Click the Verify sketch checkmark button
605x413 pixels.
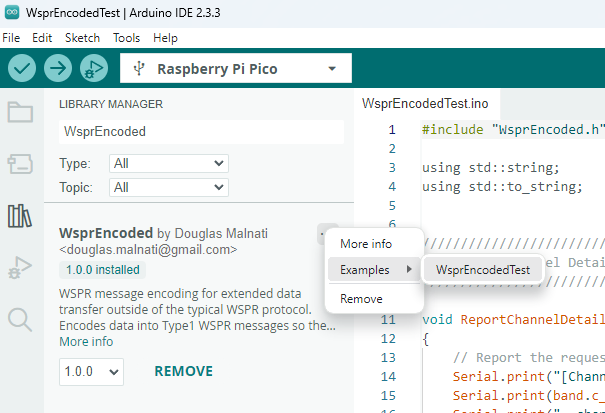(x=22, y=69)
